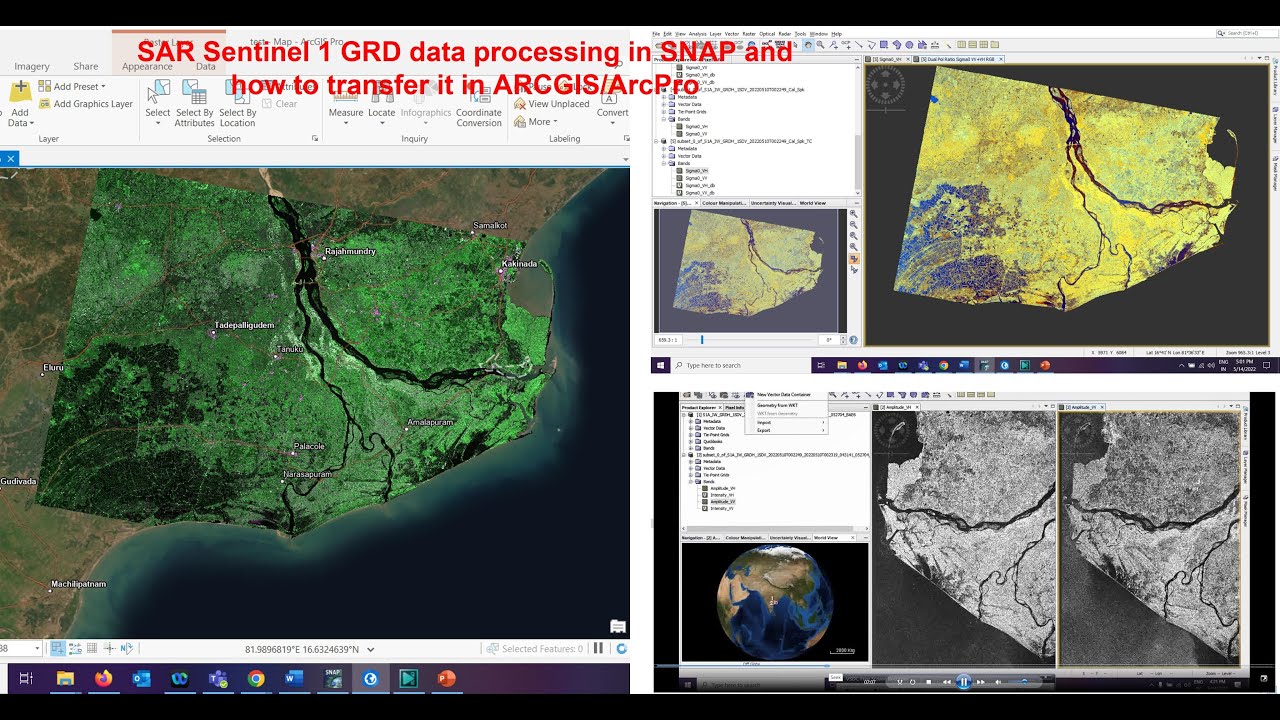Switch to Colour Manipulation tab in top SNAP
This screenshot has width=1280, height=720.
[x=724, y=203]
